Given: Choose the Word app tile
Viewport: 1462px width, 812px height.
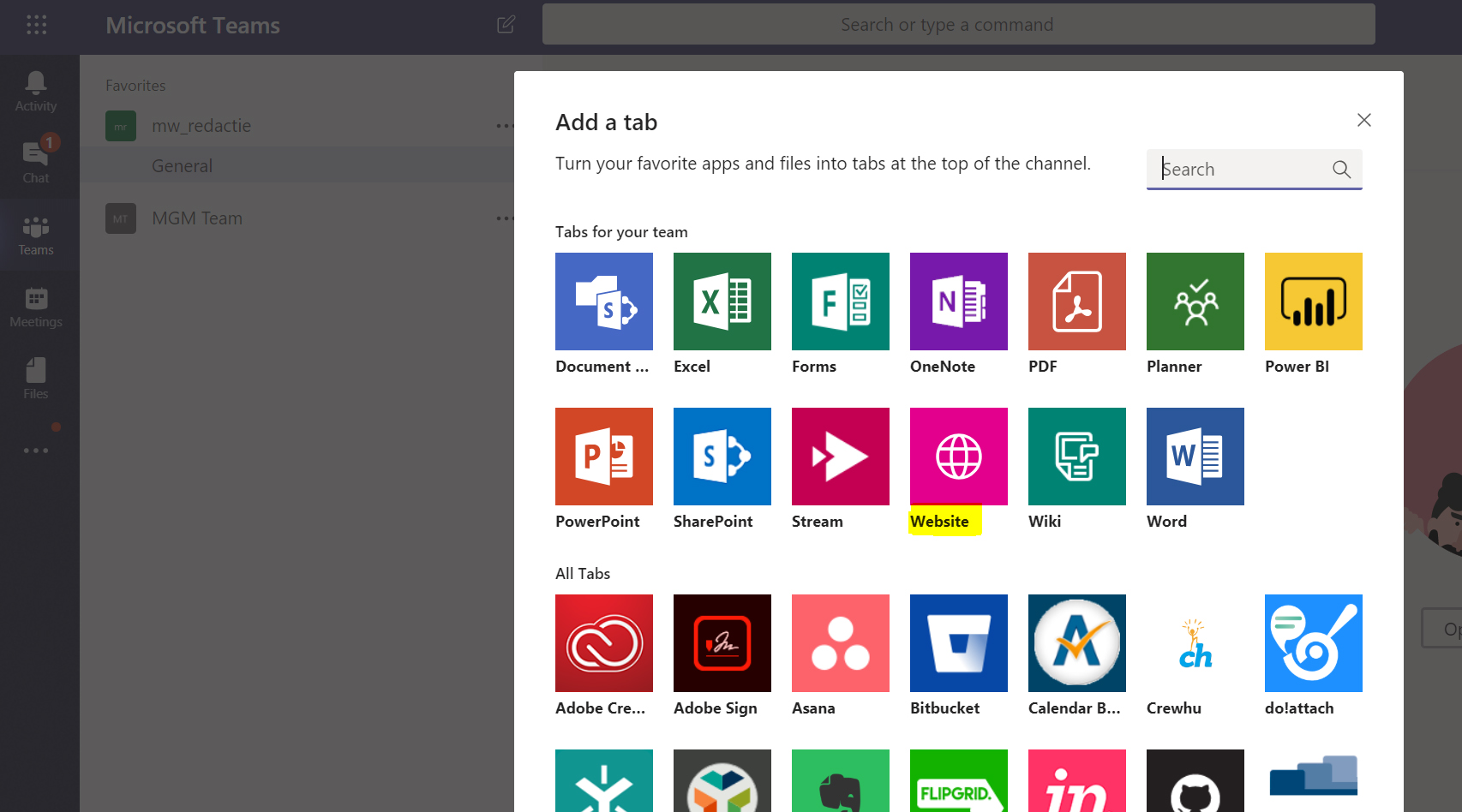Looking at the screenshot, I should tap(1195, 457).
